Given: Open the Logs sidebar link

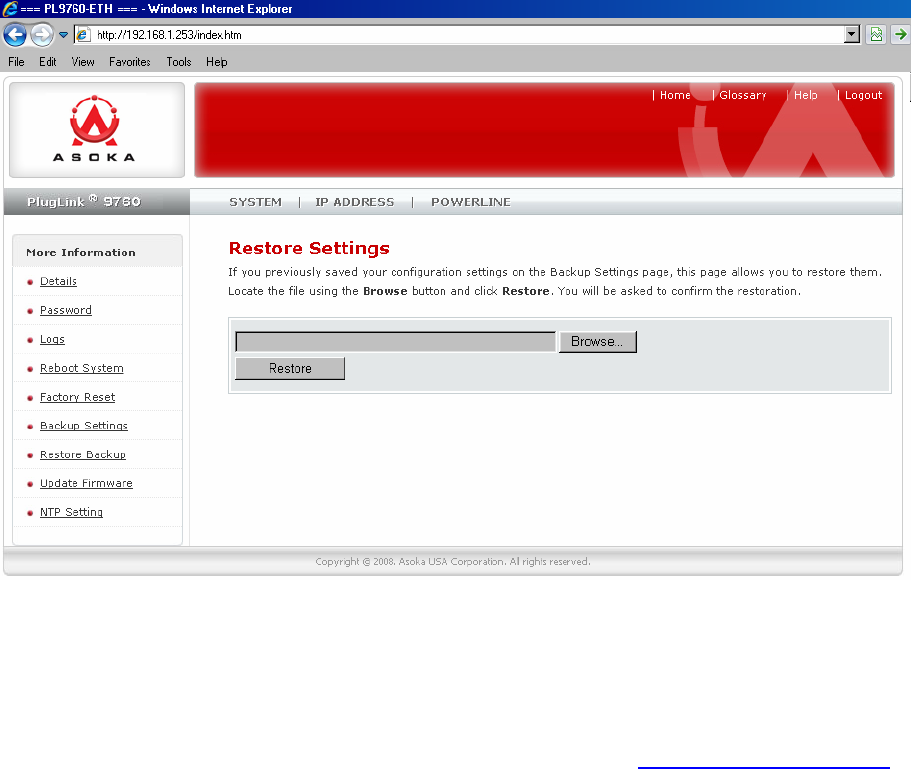Looking at the screenshot, I should [52, 339].
